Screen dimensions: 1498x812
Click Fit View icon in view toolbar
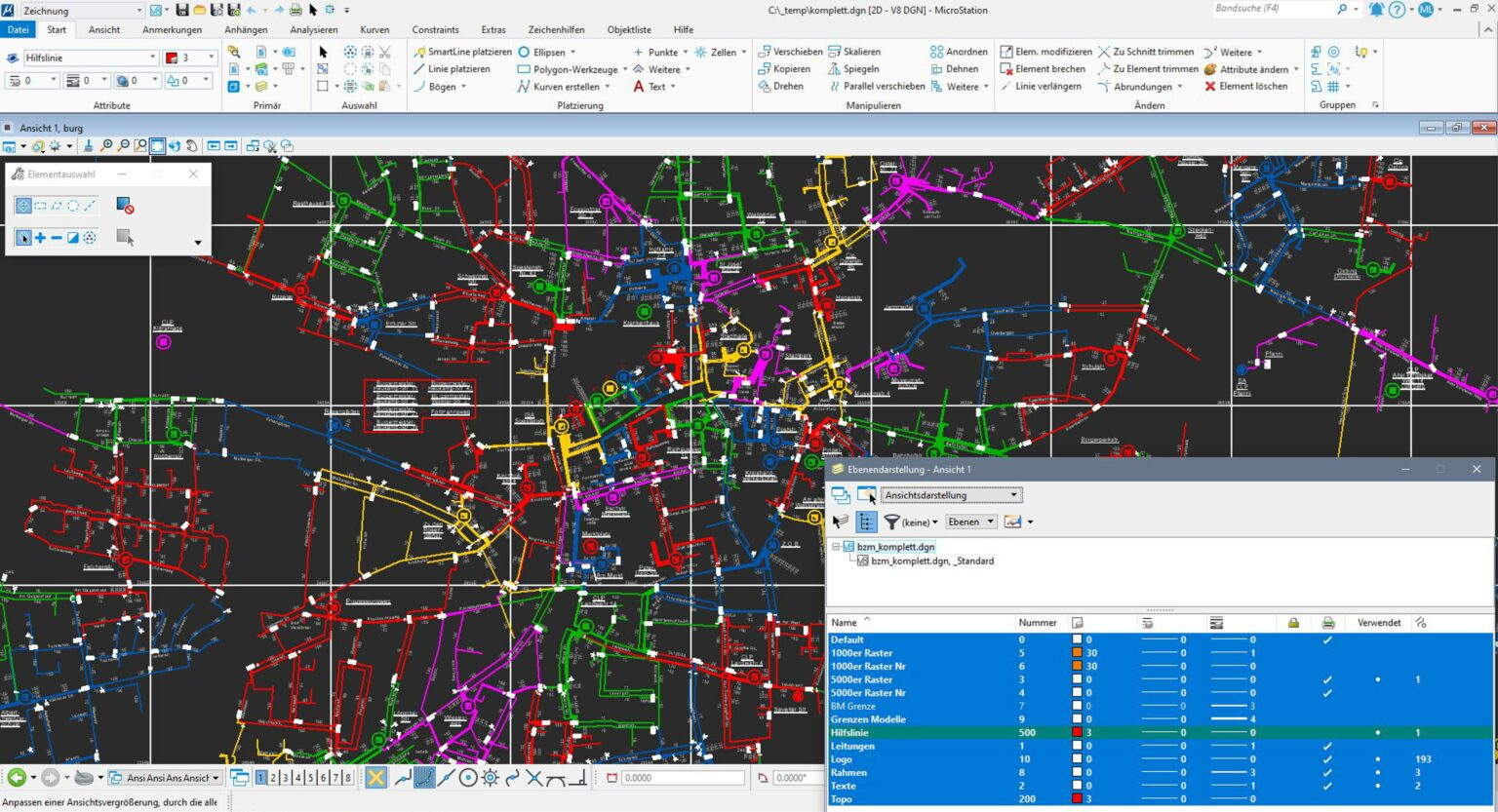coord(157,146)
